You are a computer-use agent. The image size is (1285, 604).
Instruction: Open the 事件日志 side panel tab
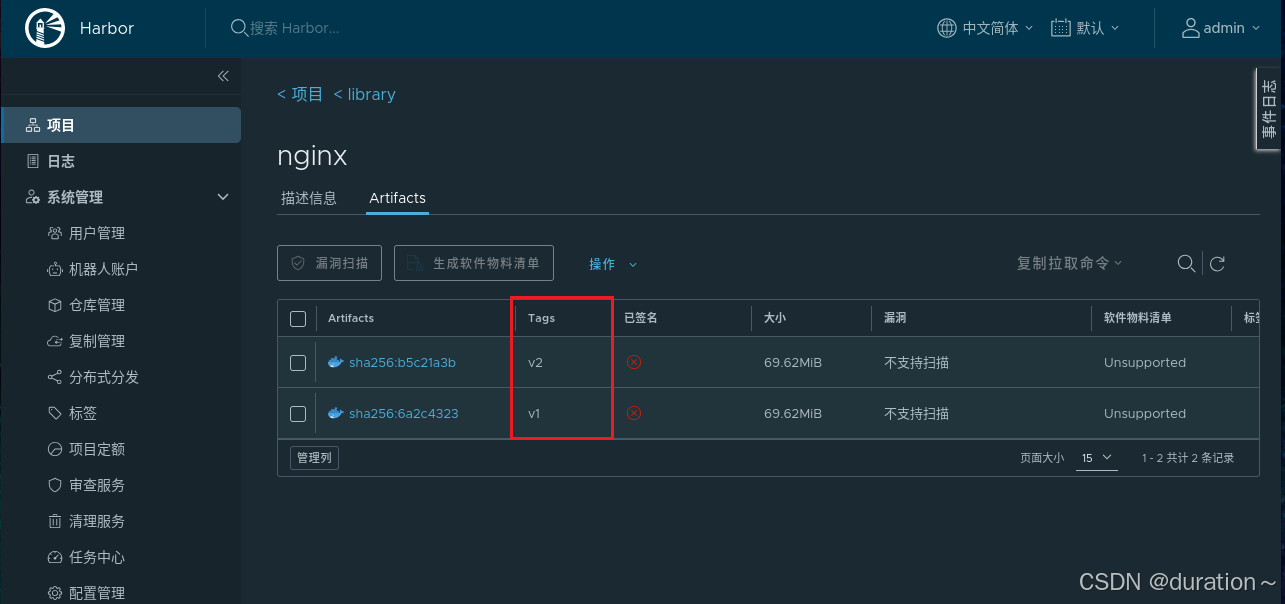point(1268,110)
